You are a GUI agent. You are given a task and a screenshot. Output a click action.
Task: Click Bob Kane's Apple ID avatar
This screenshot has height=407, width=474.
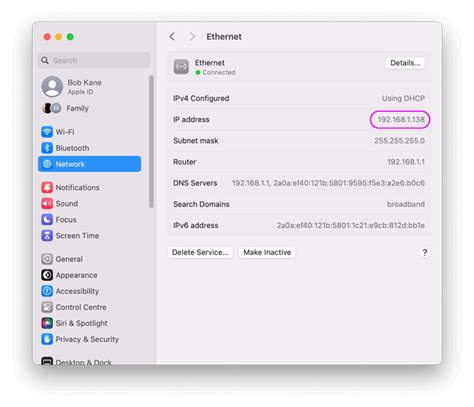[52, 86]
